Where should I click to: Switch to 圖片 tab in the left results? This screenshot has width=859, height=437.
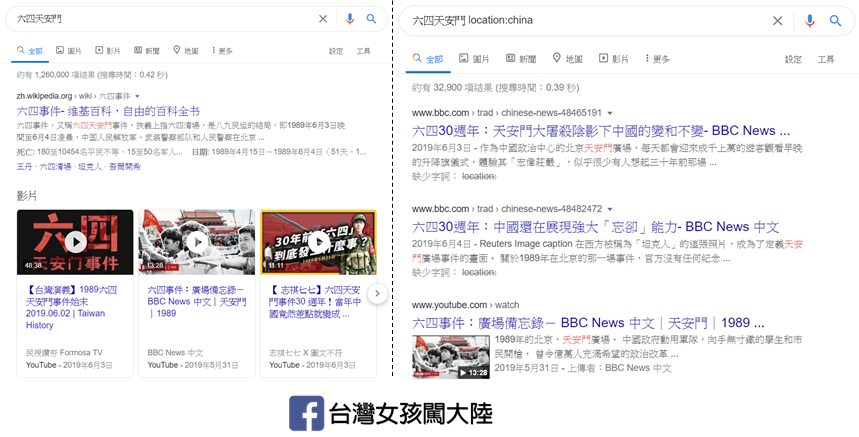click(x=69, y=50)
